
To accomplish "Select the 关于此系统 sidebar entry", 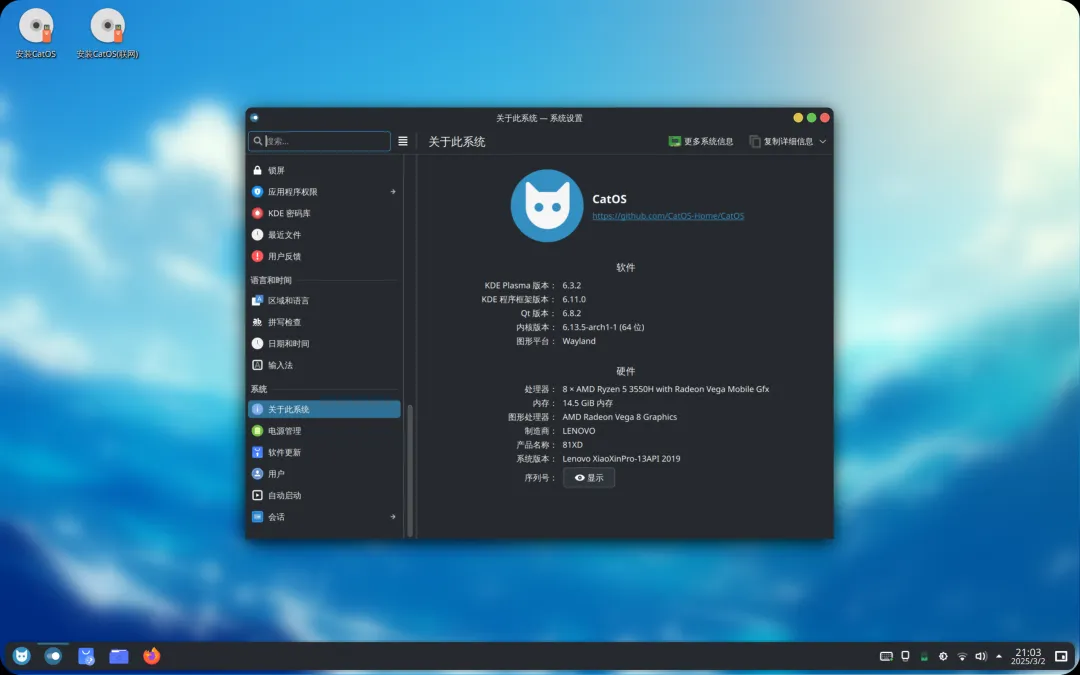I will (324, 409).
